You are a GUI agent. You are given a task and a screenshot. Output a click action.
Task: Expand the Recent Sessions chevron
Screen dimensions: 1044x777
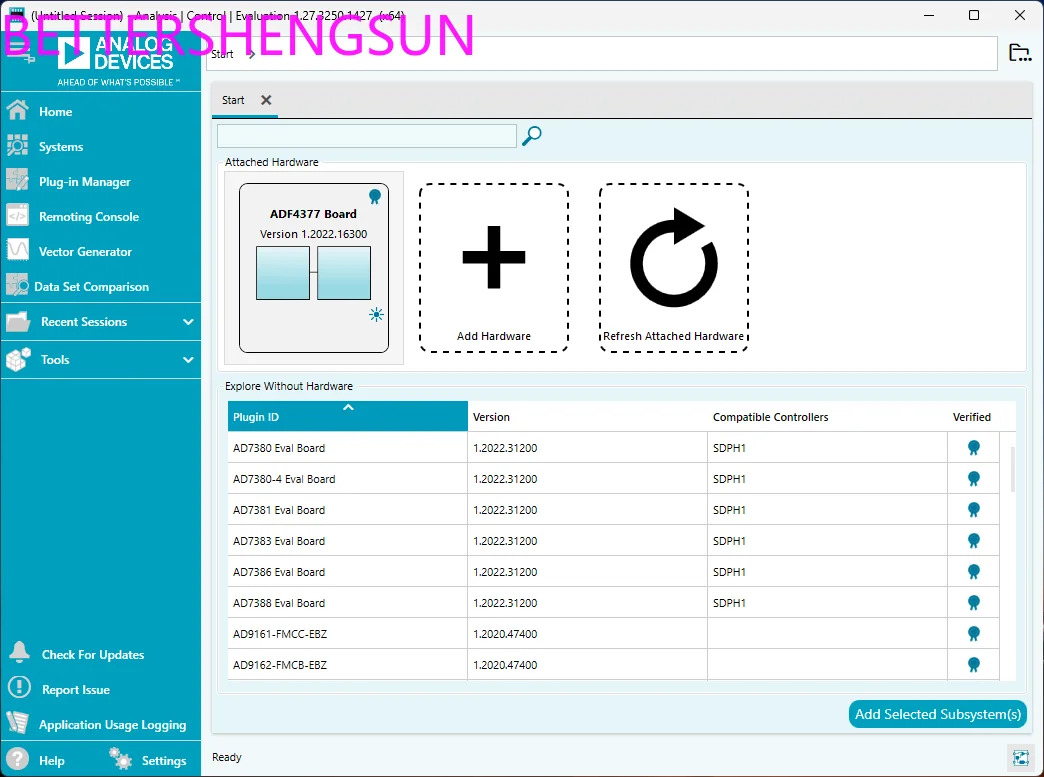click(x=188, y=322)
